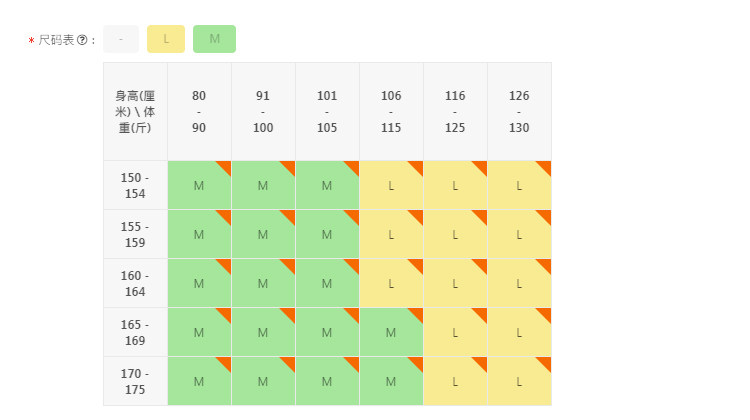Select the yellow L size swatch
Image resolution: width=750 pixels, height=420 pixels.
(166, 39)
